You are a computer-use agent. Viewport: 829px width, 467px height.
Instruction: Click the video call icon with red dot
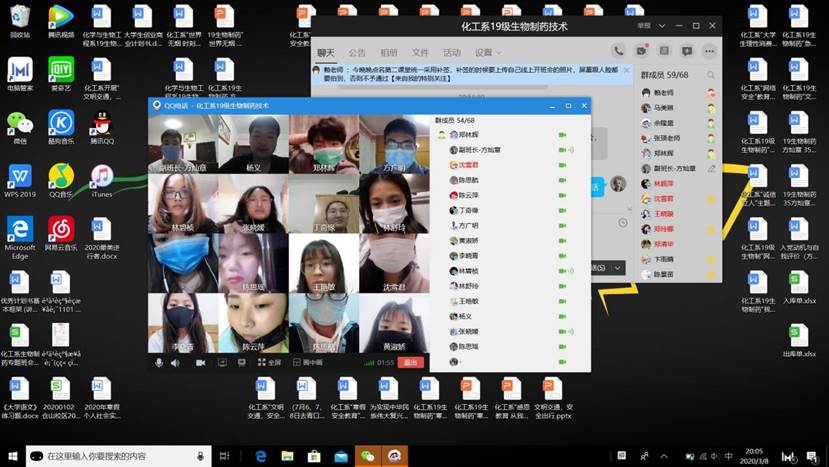pyautogui.click(x=641, y=51)
